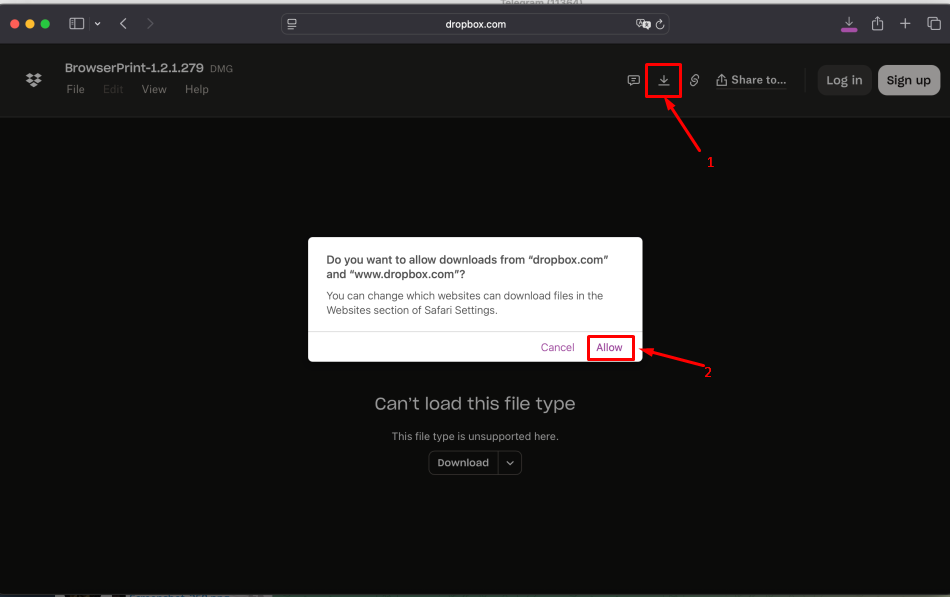Open Safari share menu
This screenshot has width=950, height=597.
point(877,24)
